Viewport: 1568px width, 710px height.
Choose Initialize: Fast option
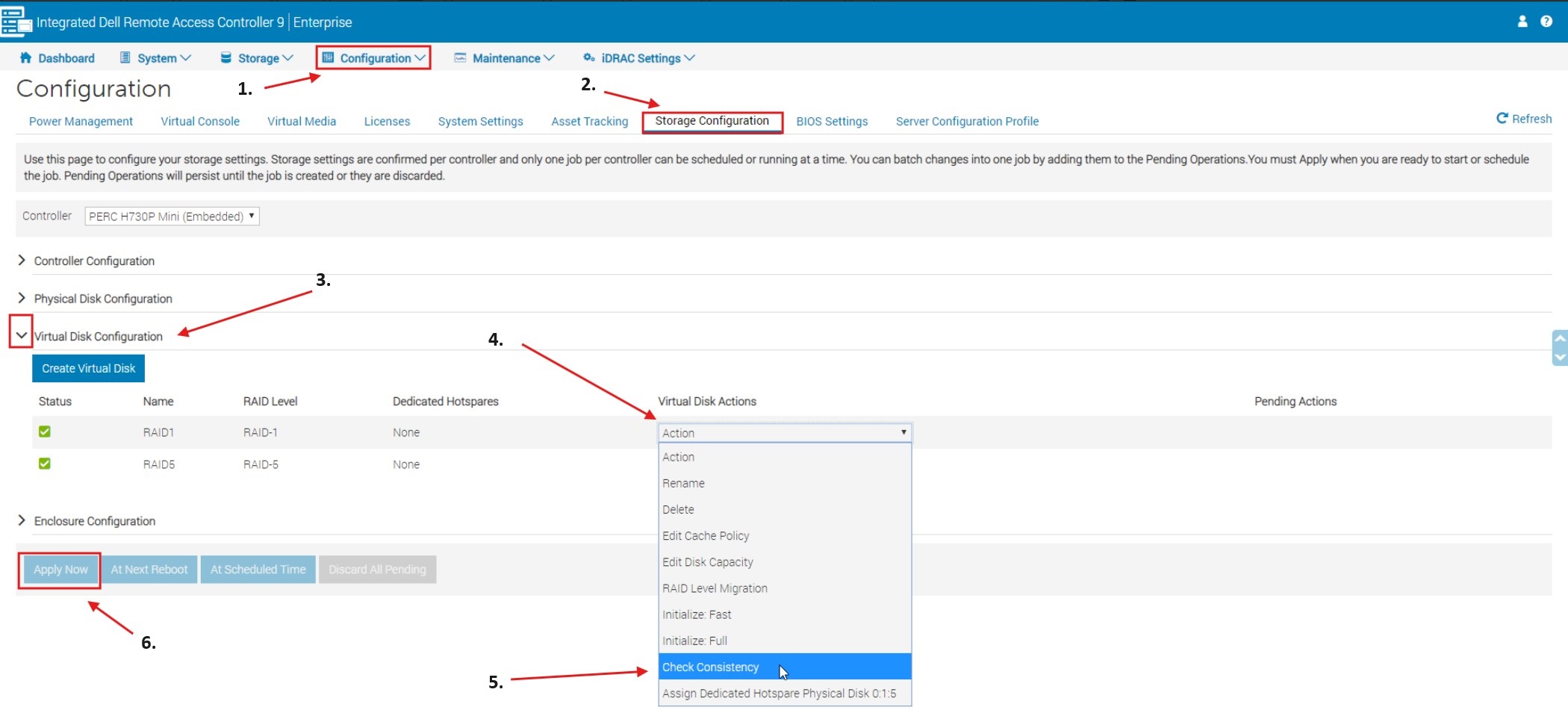(785, 614)
